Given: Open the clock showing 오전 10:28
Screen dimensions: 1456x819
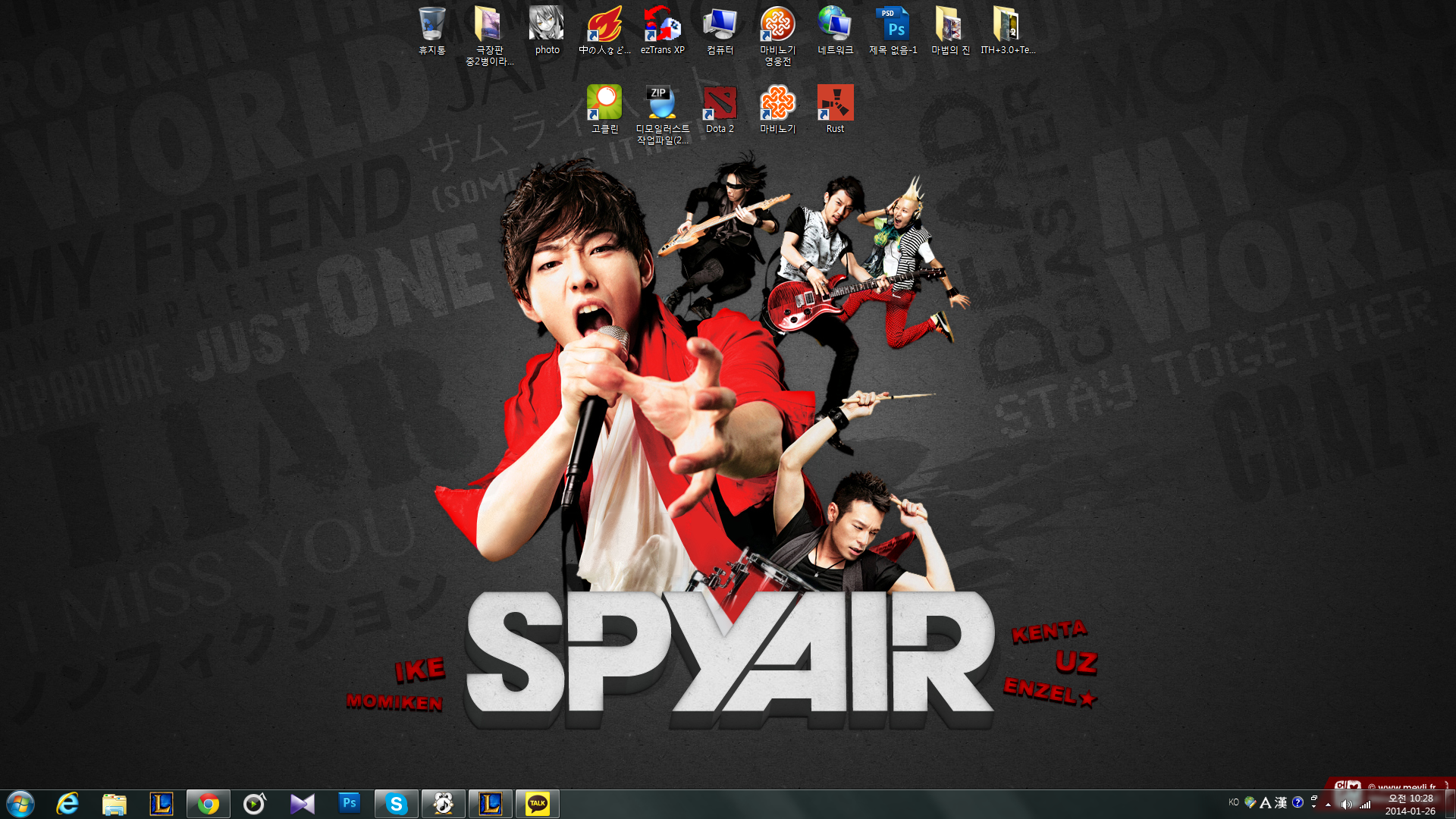Looking at the screenshot, I should pos(1410,804).
